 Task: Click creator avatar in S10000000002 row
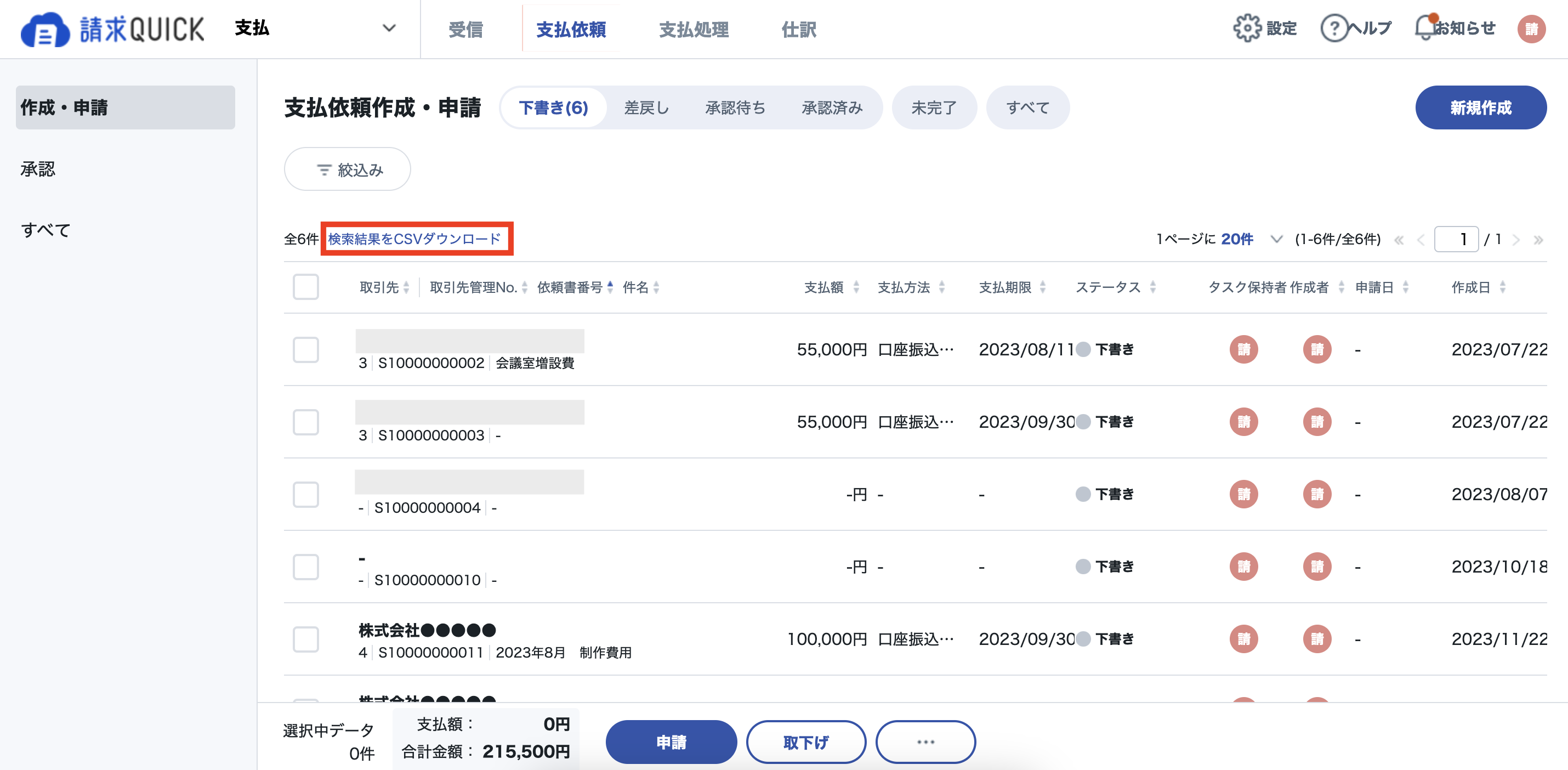pos(1316,349)
